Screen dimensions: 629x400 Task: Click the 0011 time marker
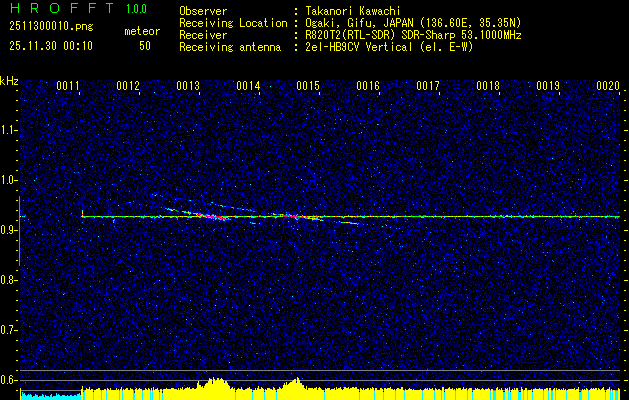(68, 87)
